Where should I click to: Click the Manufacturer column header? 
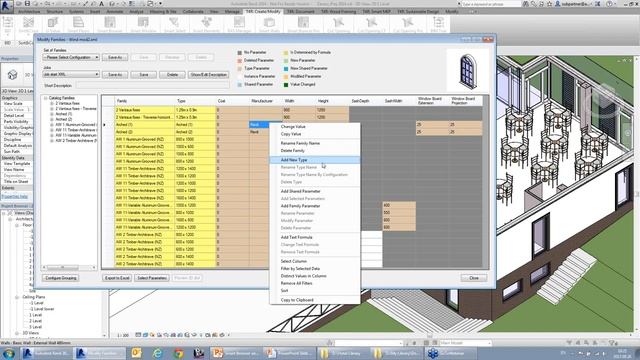[x=266, y=101]
